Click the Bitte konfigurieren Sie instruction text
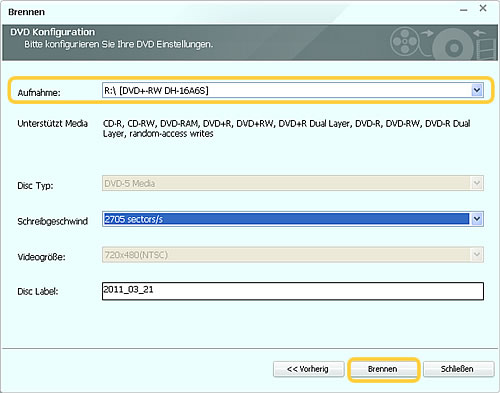This screenshot has height=393, width=500. point(118,44)
